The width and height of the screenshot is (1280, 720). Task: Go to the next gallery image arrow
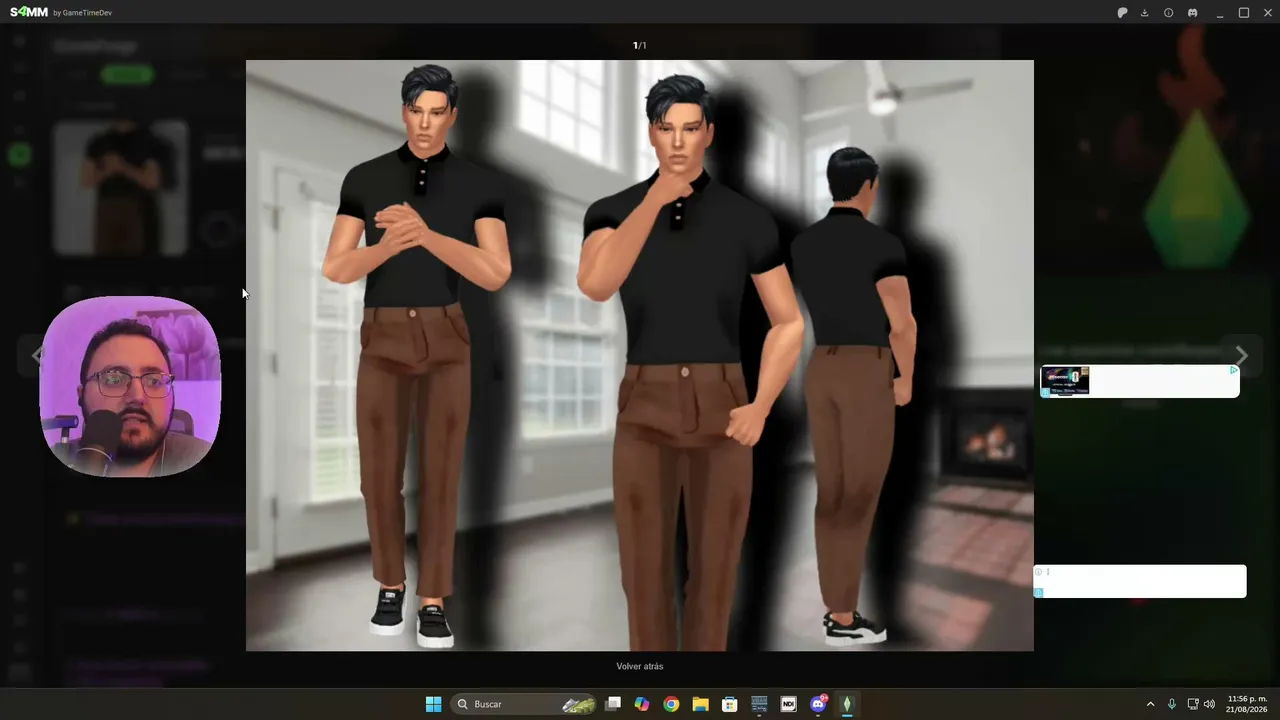pyautogui.click(x=1241, y=356)
